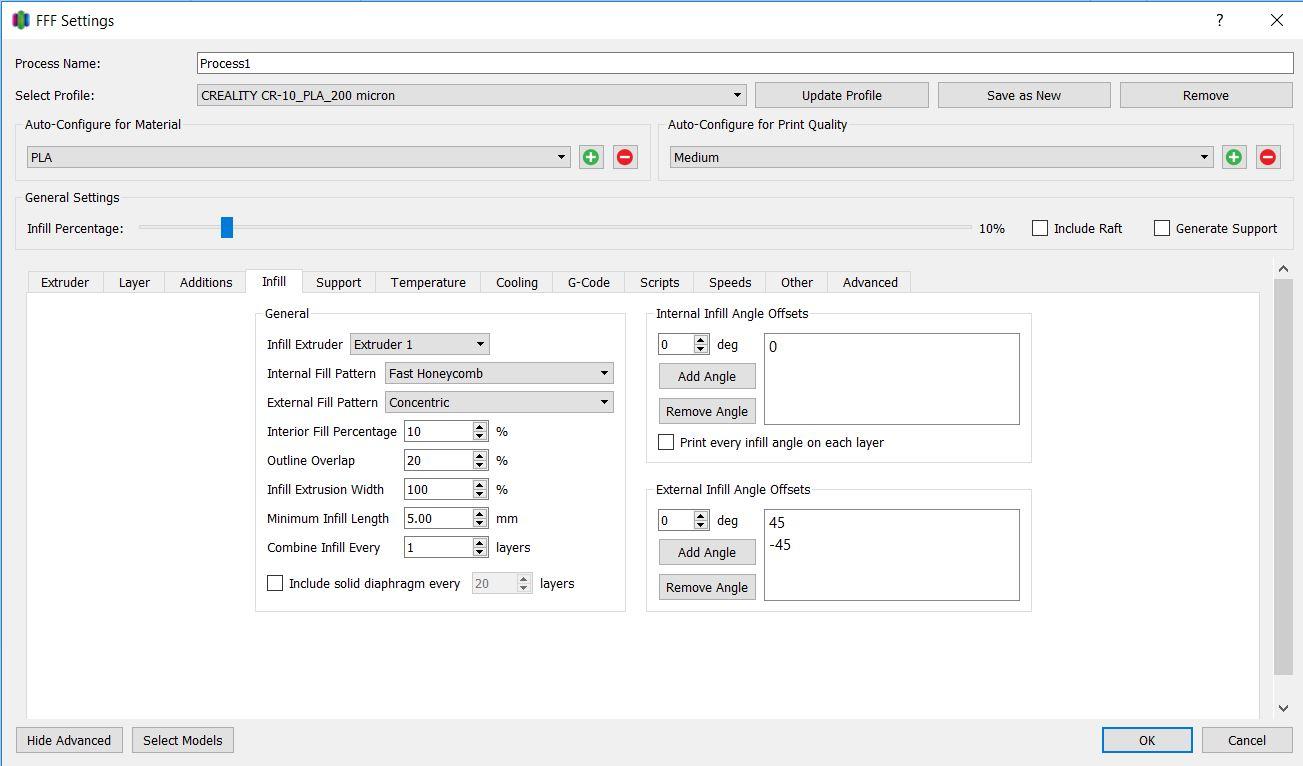
Task: Click Add Angle under Internal Infill Angle Offsets
Action: point(707,376)
